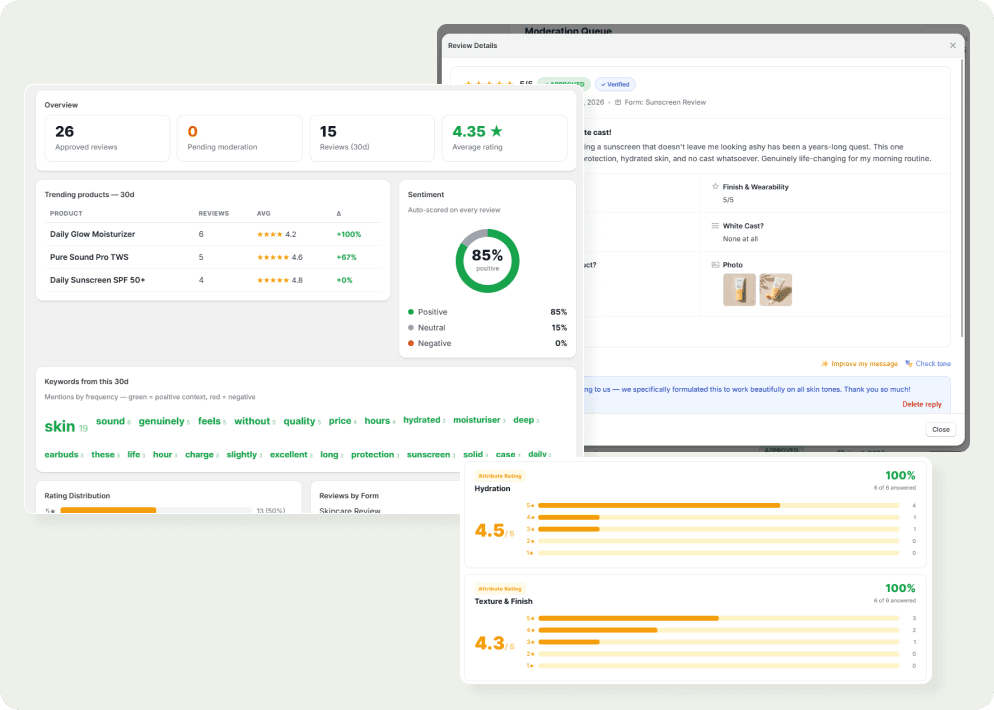This screenshot has width=994, height=710.
Task: Select the Pure Sound Pro TWS product row
Action: point(213,257)
